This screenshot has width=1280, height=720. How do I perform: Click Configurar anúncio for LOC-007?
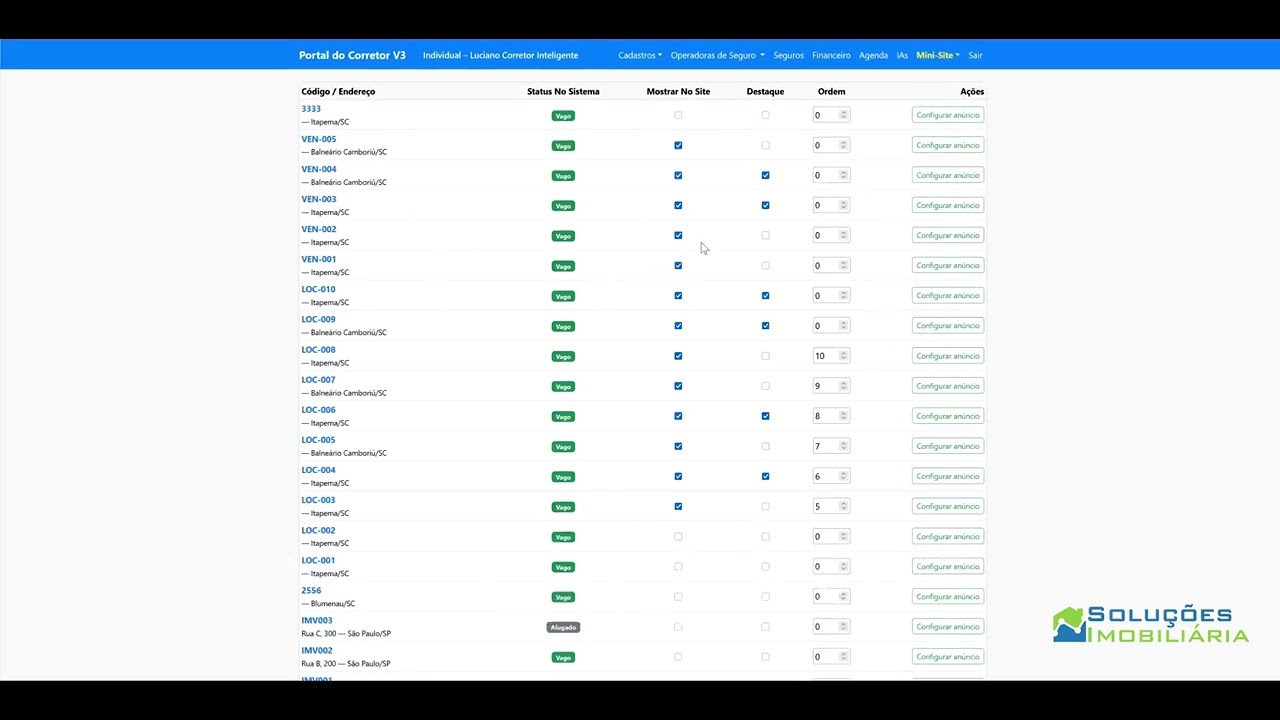(x=948, y=386)
